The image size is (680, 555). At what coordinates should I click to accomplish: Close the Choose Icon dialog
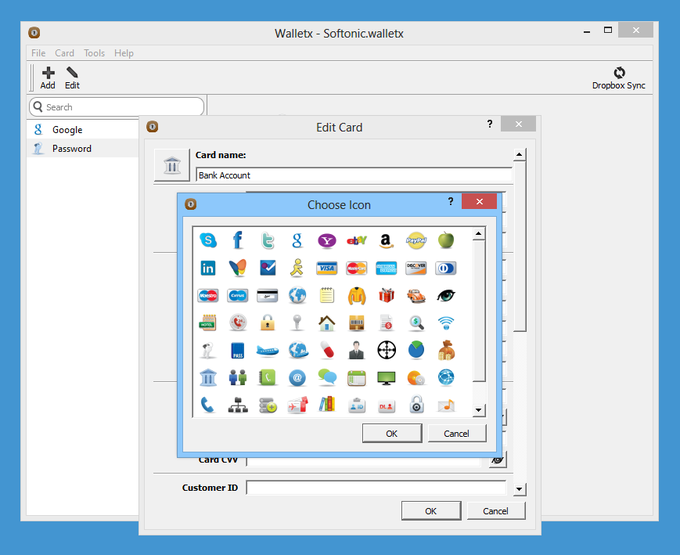[x=479, y=202]
